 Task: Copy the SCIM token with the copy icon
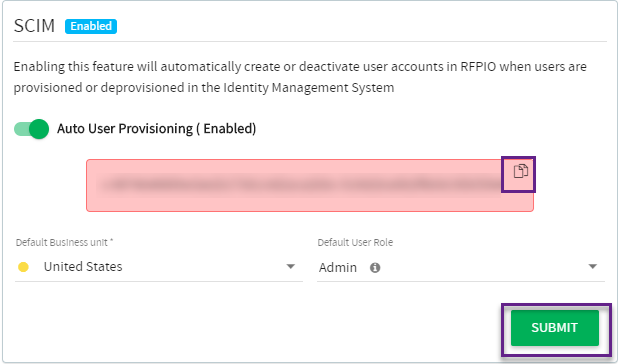coord(521,171)
